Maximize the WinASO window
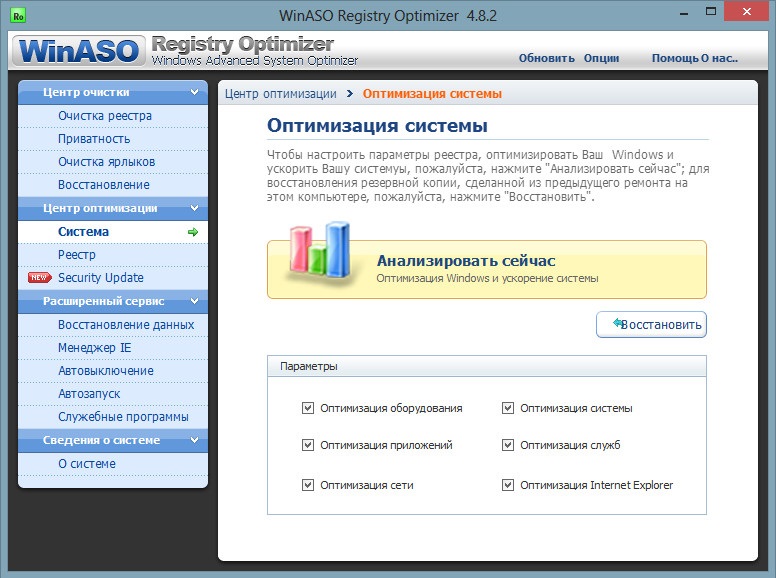The height and width of the screenshot is (578, 776). pos(711,12)
